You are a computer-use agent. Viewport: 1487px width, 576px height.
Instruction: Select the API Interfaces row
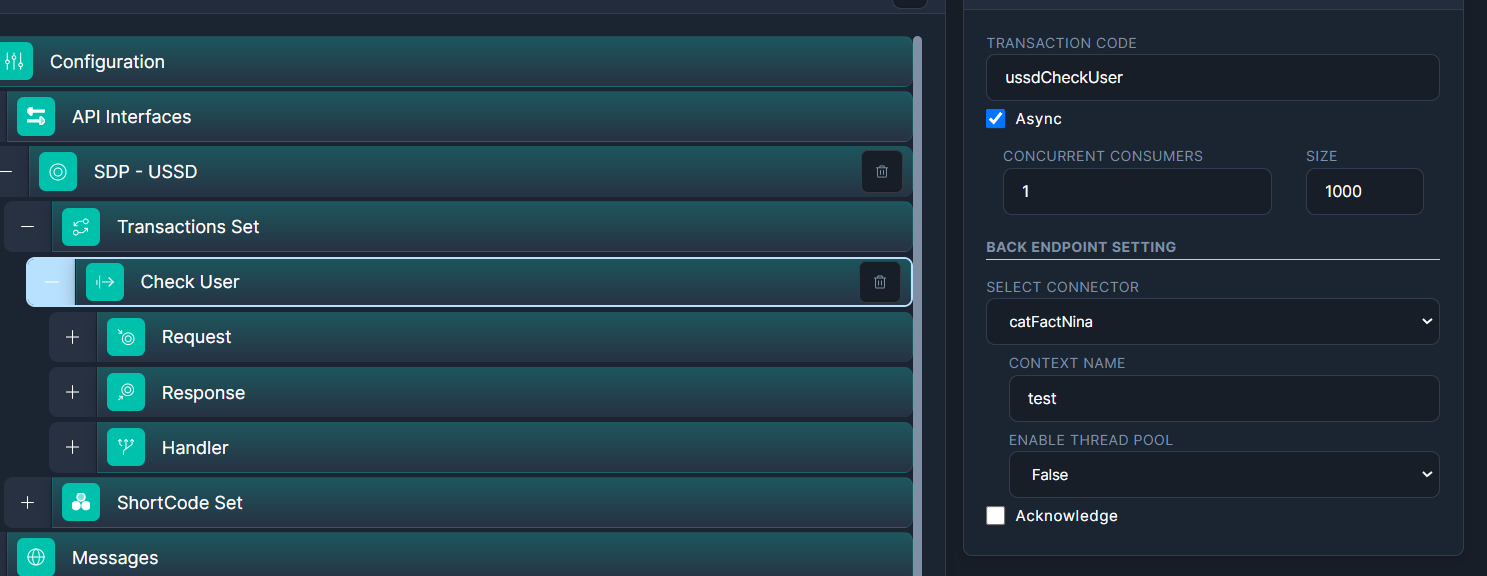460,117
